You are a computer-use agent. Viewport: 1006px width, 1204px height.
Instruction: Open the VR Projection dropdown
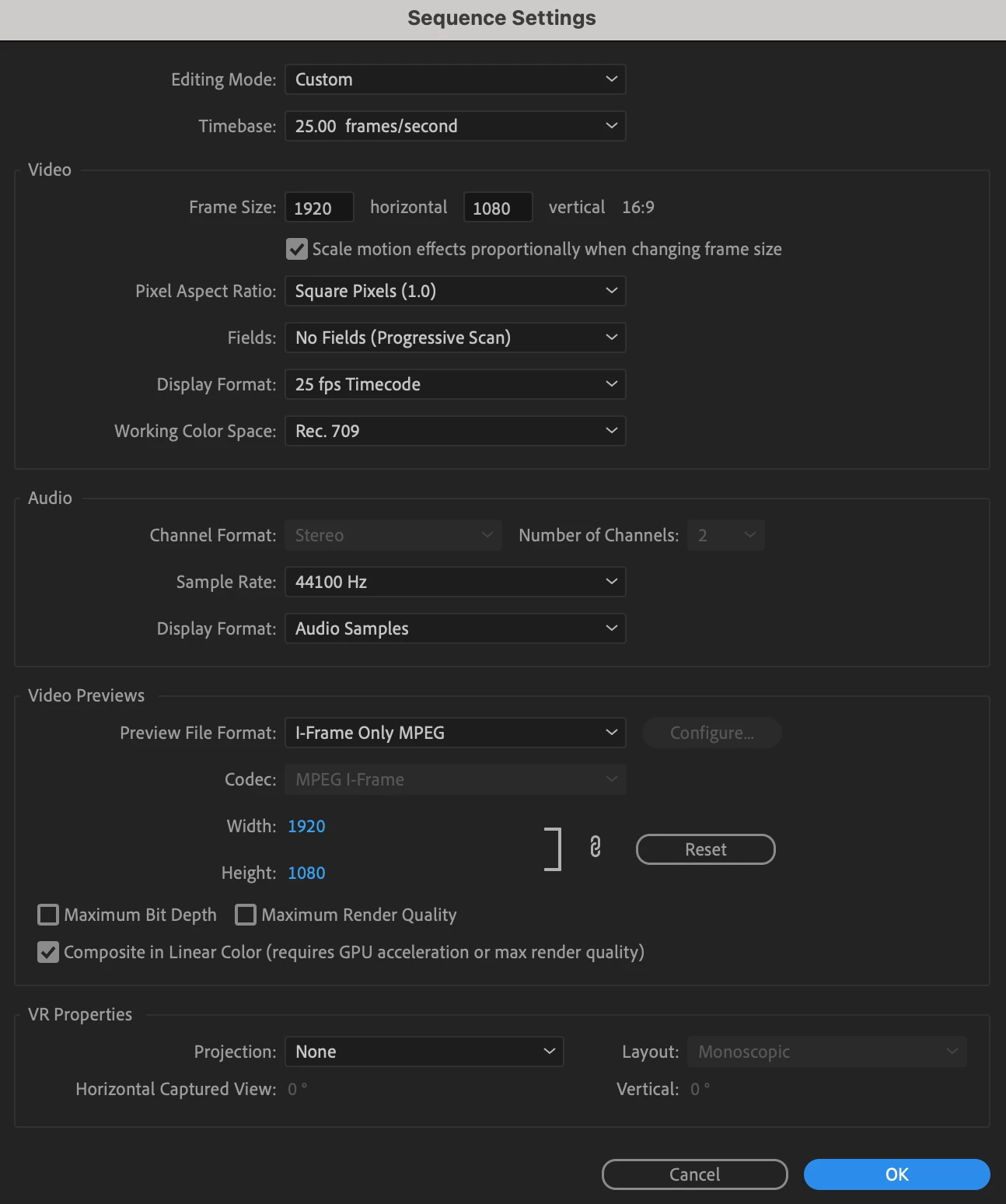pyautogui.click(x=424, y=1052)
